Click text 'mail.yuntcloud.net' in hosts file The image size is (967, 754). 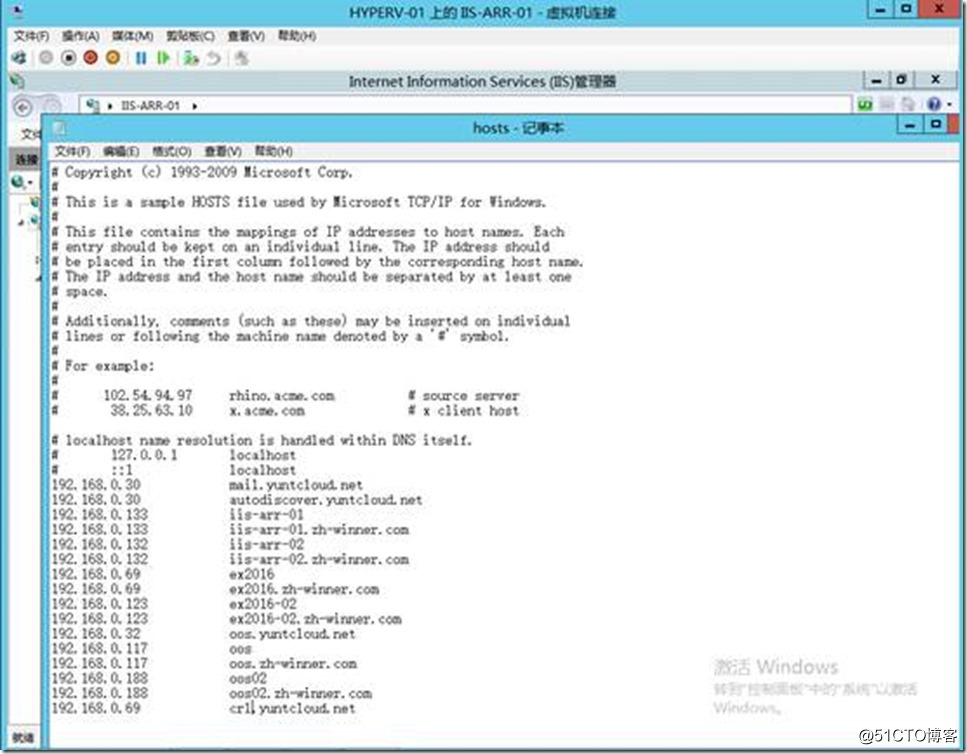click(296, 485)
